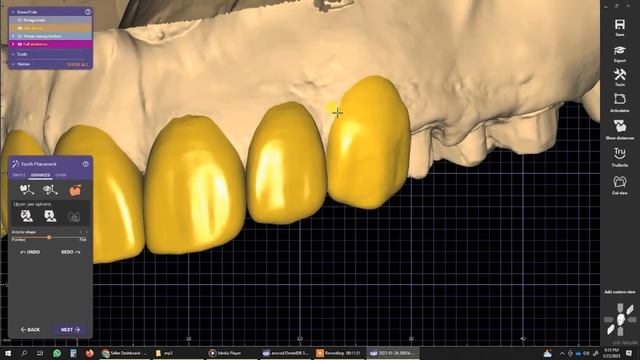Switch to the Simple tab
This screenshot has height=360, width=640.
[19, 175]
